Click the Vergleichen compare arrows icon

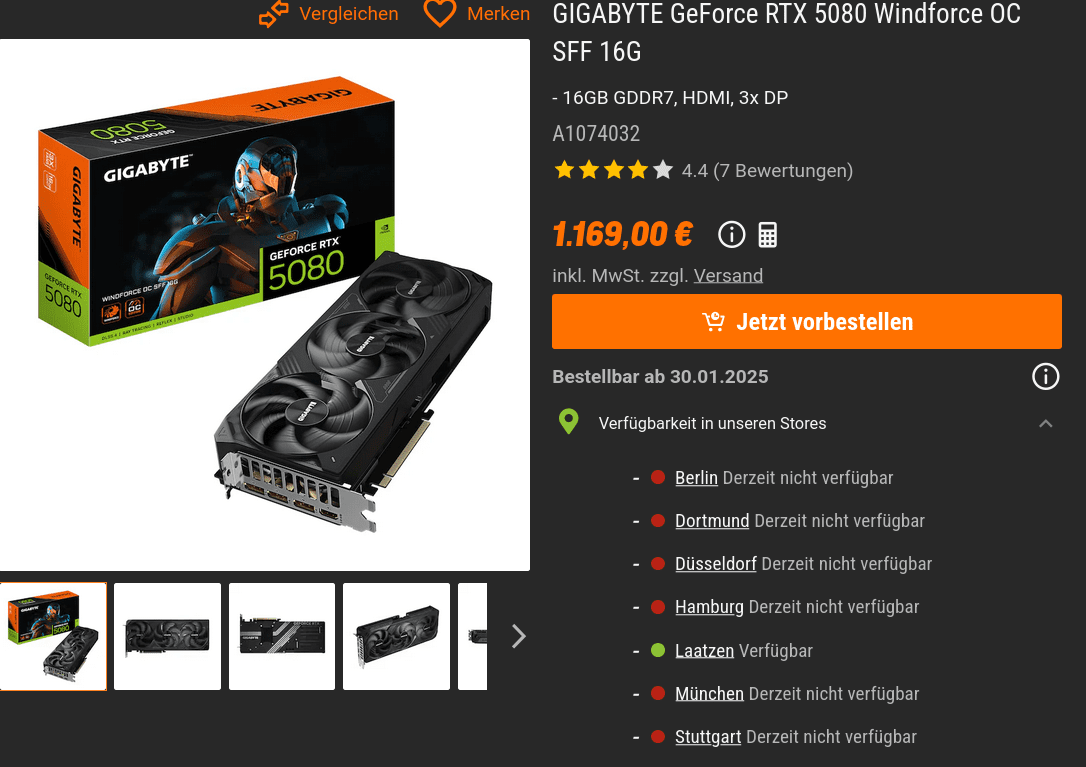(x=273, y=14)
